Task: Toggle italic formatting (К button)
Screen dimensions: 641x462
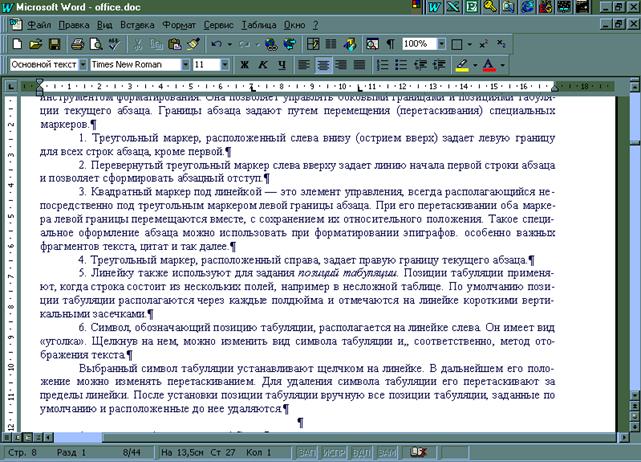Action: click(x=263, y=65)
